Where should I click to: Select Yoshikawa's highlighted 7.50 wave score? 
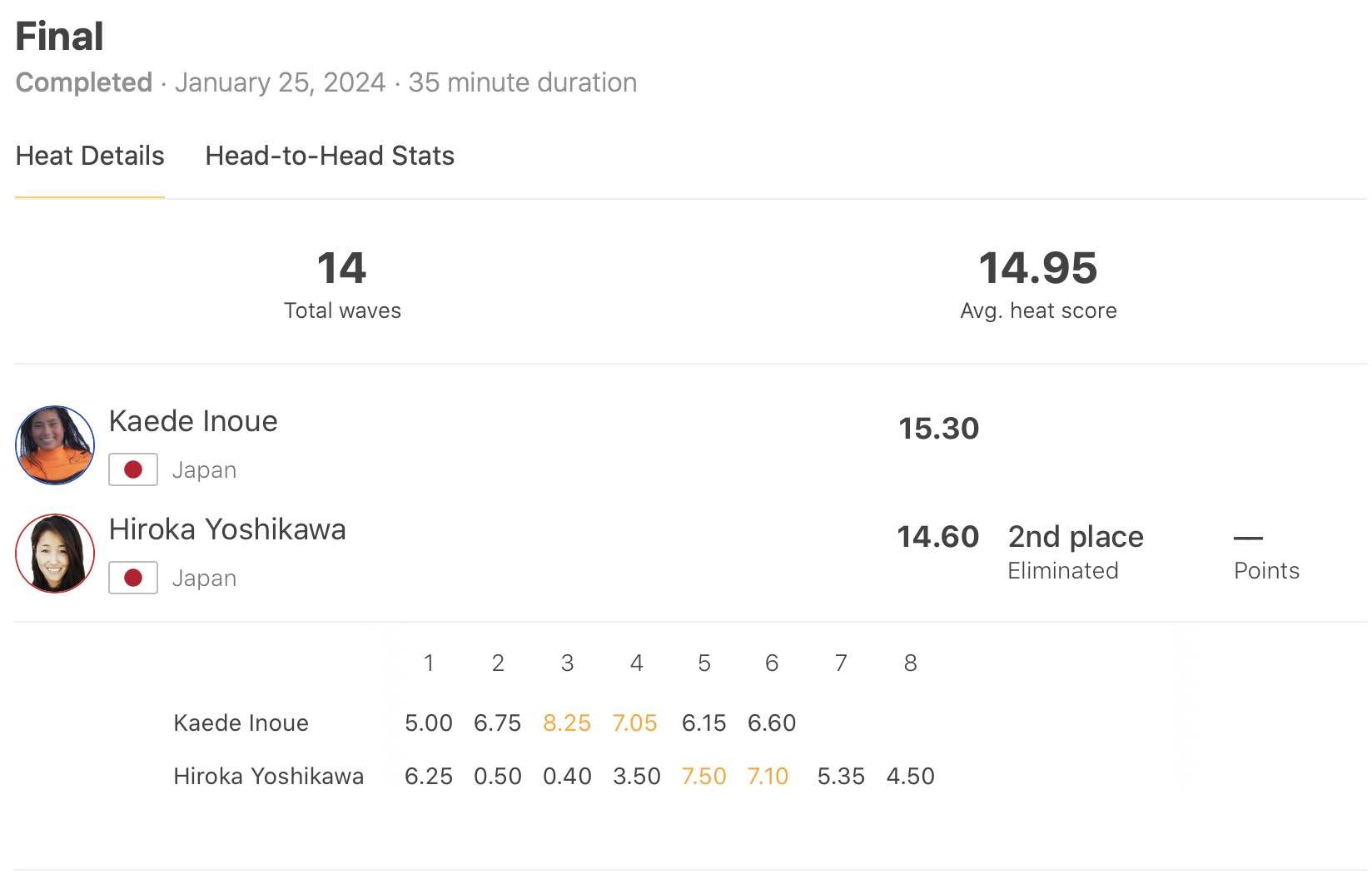(x=704, y=776)
